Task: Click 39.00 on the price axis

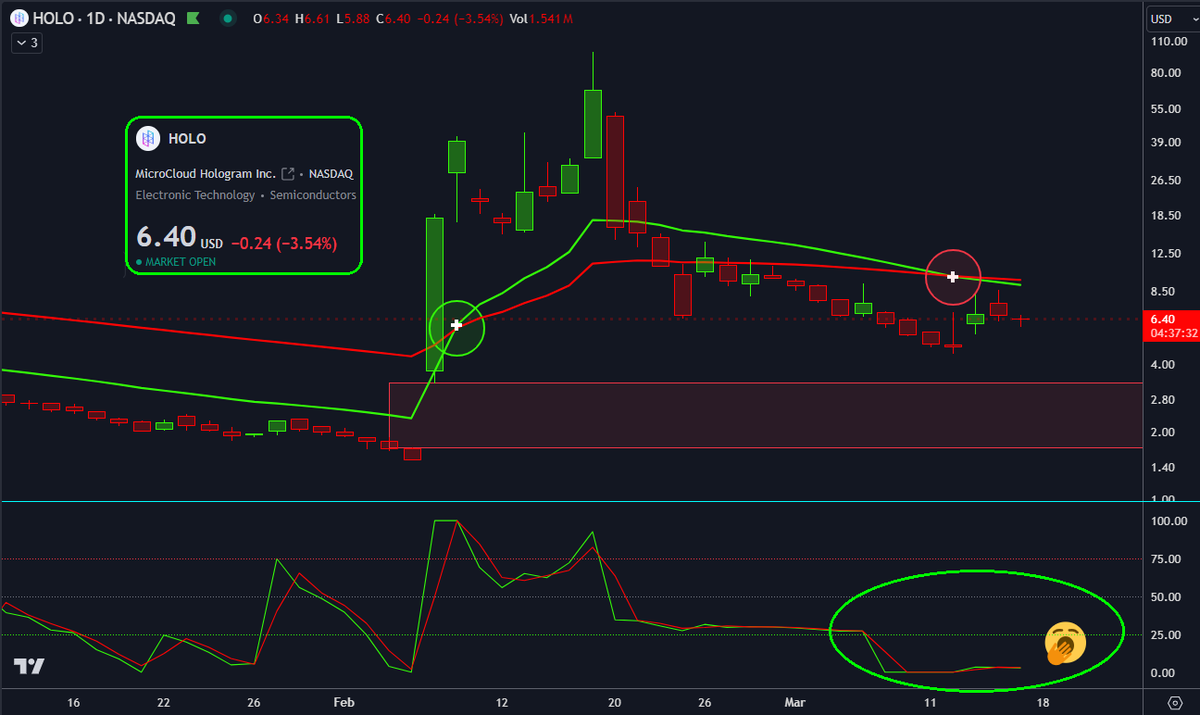Action: click(1168, 143)
